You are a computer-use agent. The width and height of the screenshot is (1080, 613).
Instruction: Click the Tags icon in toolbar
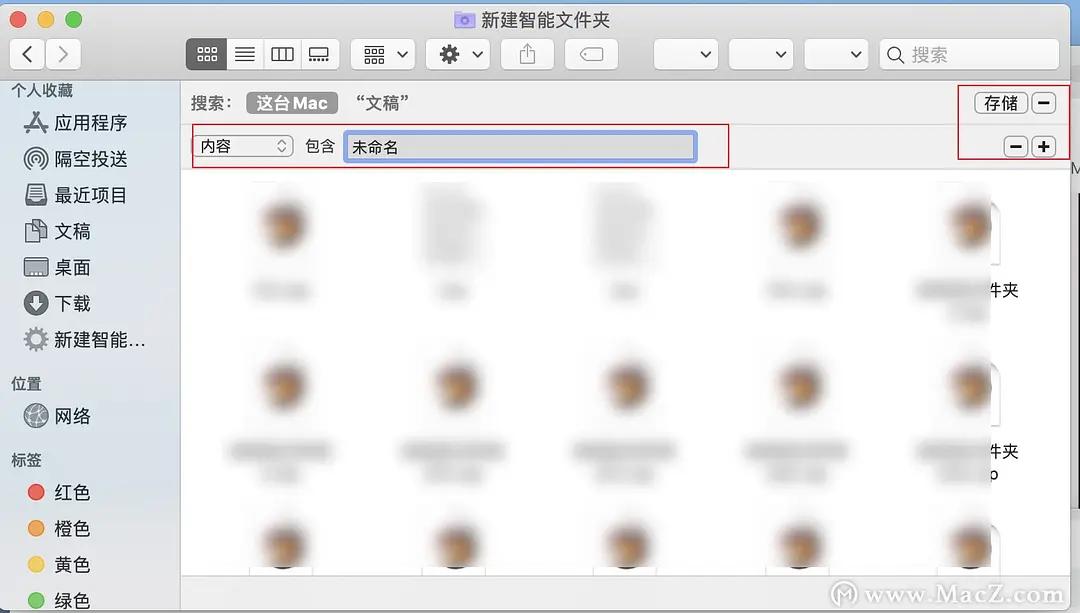[x=591, y=54]
